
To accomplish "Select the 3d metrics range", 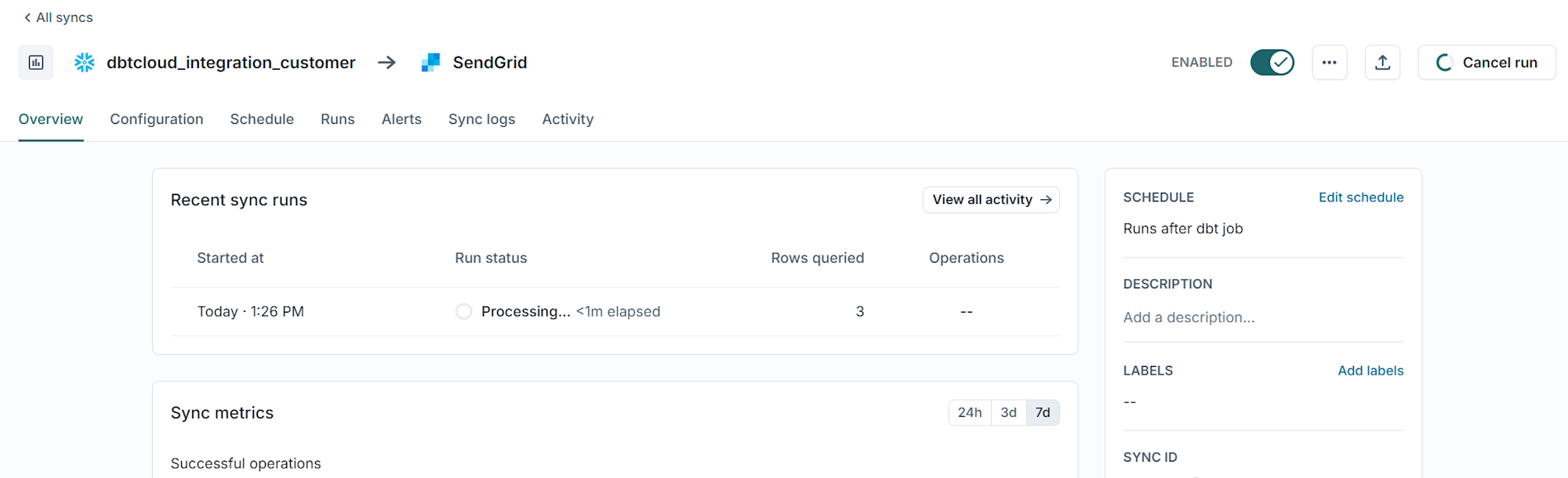I will (x=1009, y=413).
